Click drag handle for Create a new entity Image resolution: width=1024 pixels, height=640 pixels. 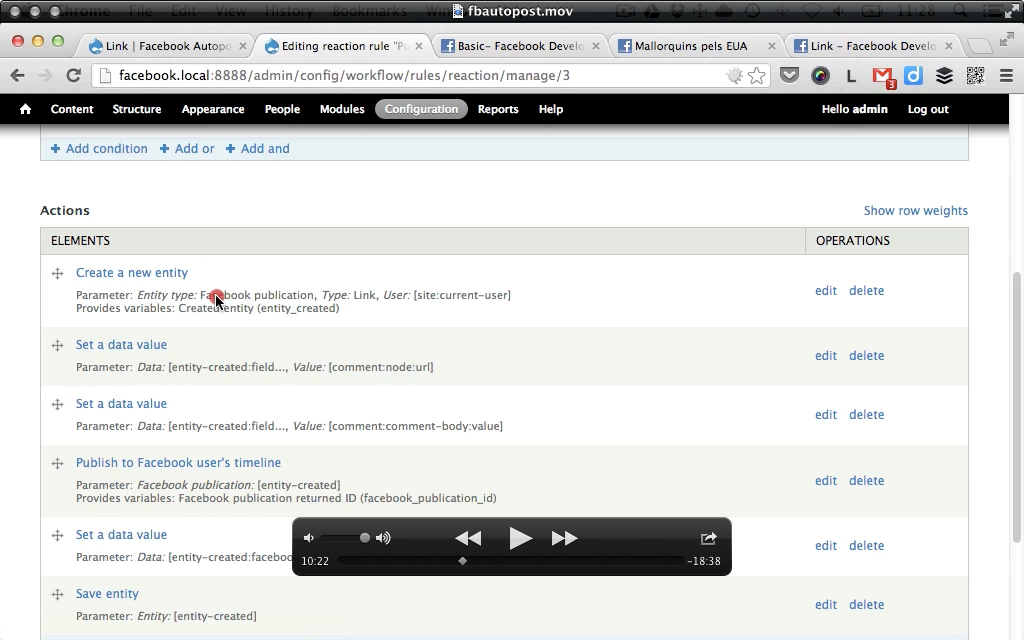pyautogui.click(x=57, y=273)
